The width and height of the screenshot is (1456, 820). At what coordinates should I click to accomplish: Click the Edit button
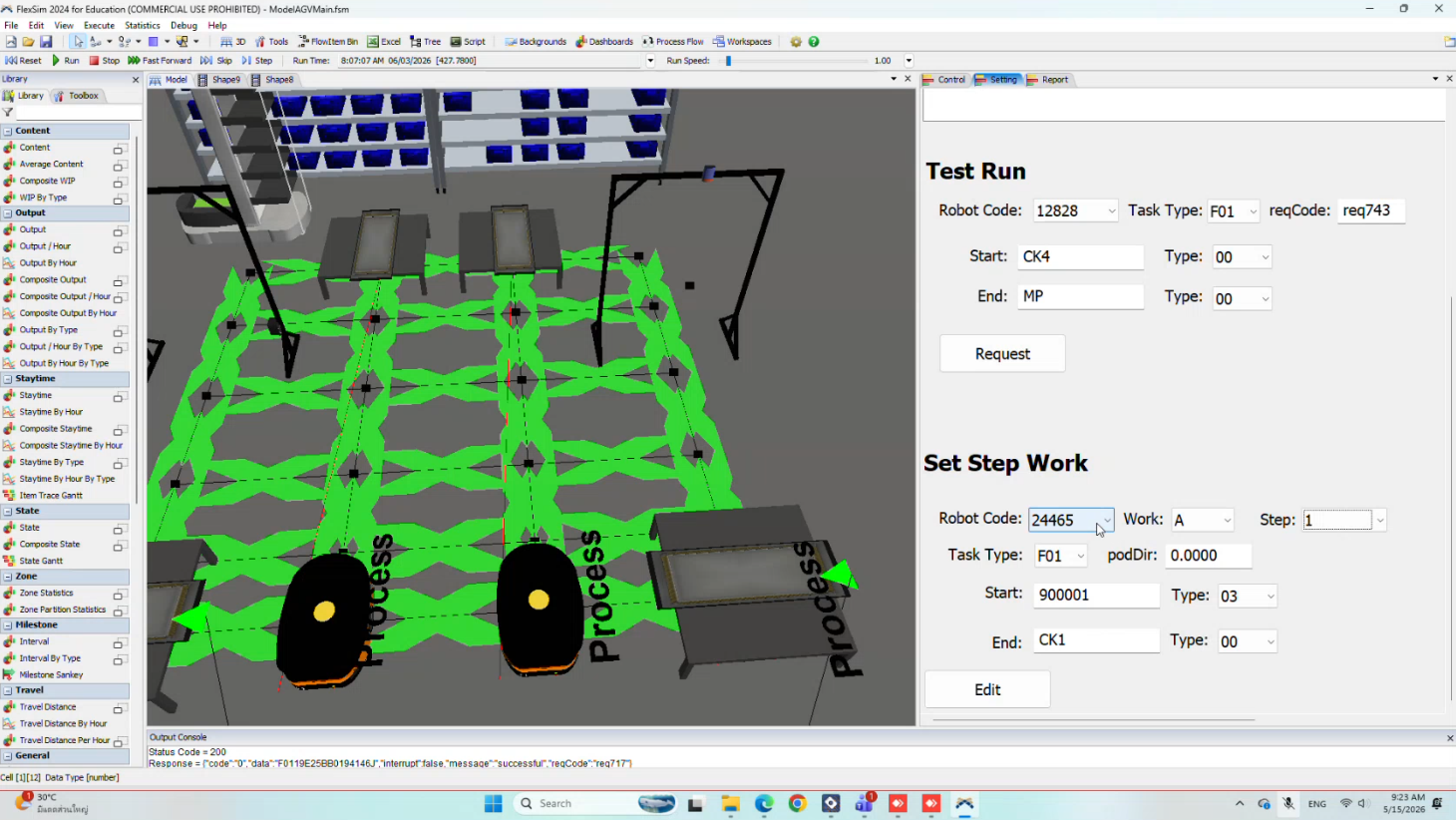[x=987, y=690]
